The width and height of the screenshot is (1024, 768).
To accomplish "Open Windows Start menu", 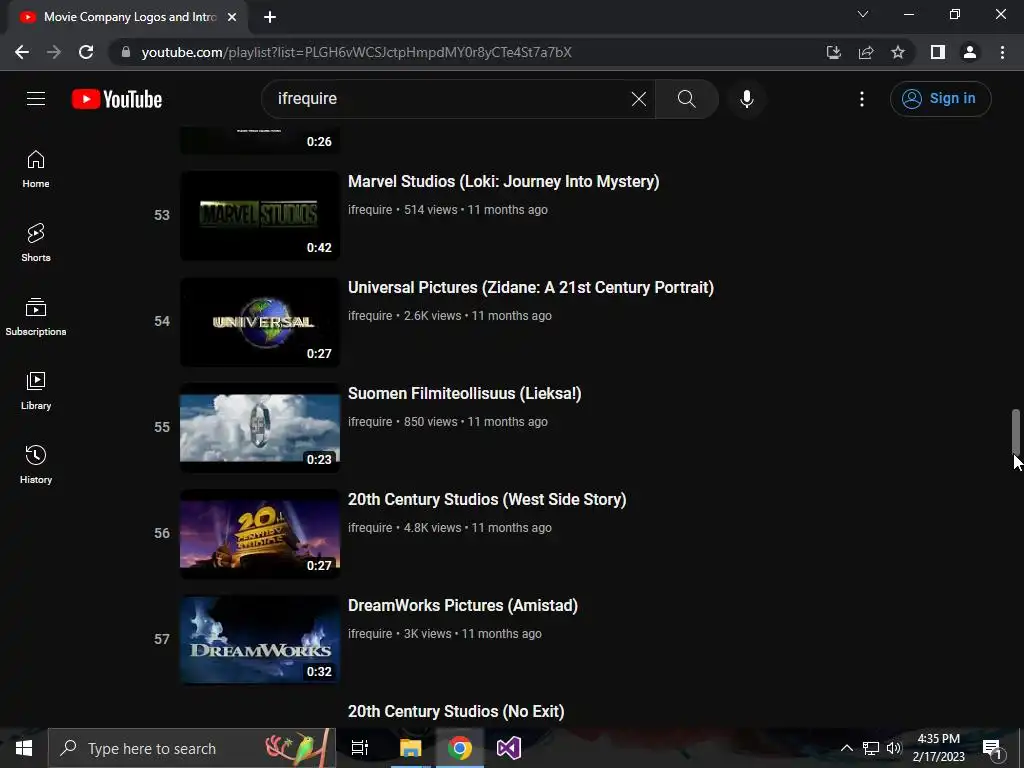I will 24,748.
